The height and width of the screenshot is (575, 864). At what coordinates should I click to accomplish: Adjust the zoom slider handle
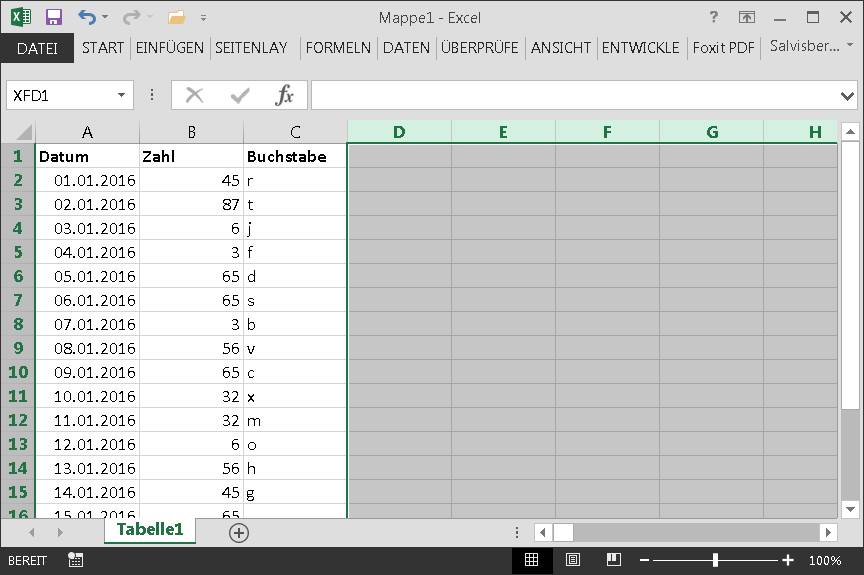coord(715,560)
